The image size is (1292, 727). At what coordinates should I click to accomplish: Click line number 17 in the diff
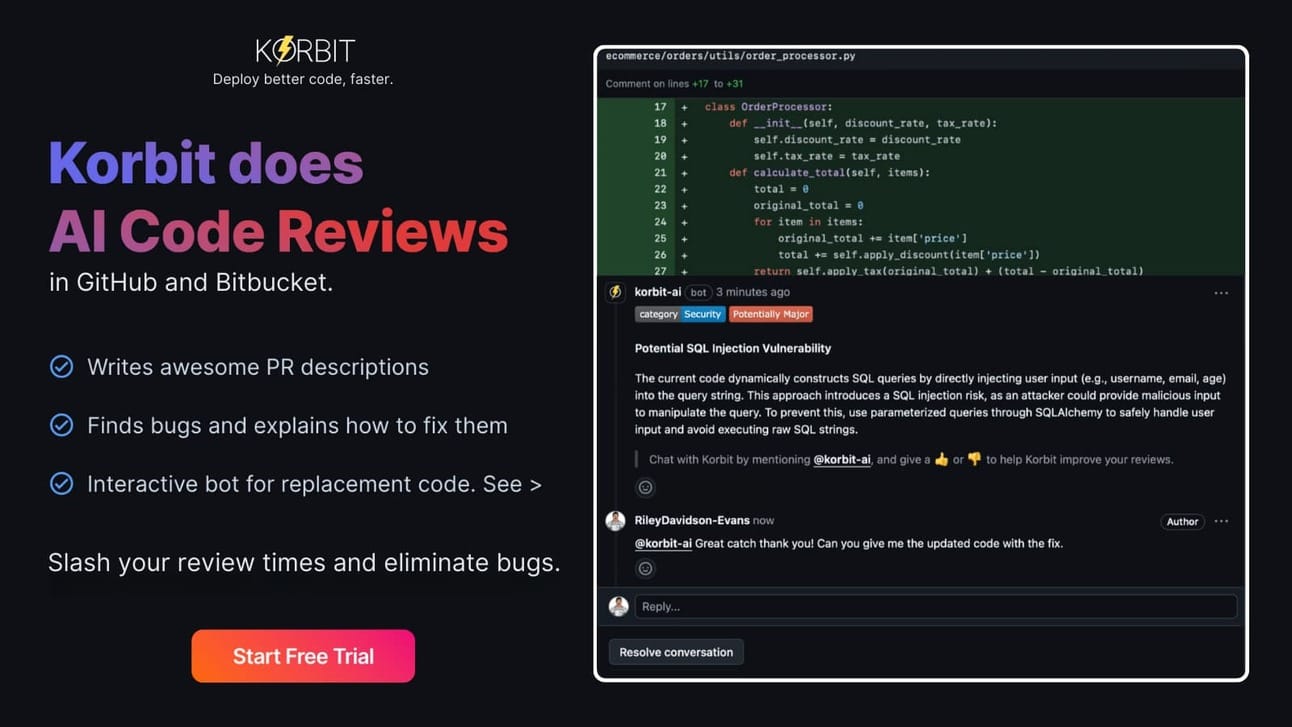click(660, 107)
